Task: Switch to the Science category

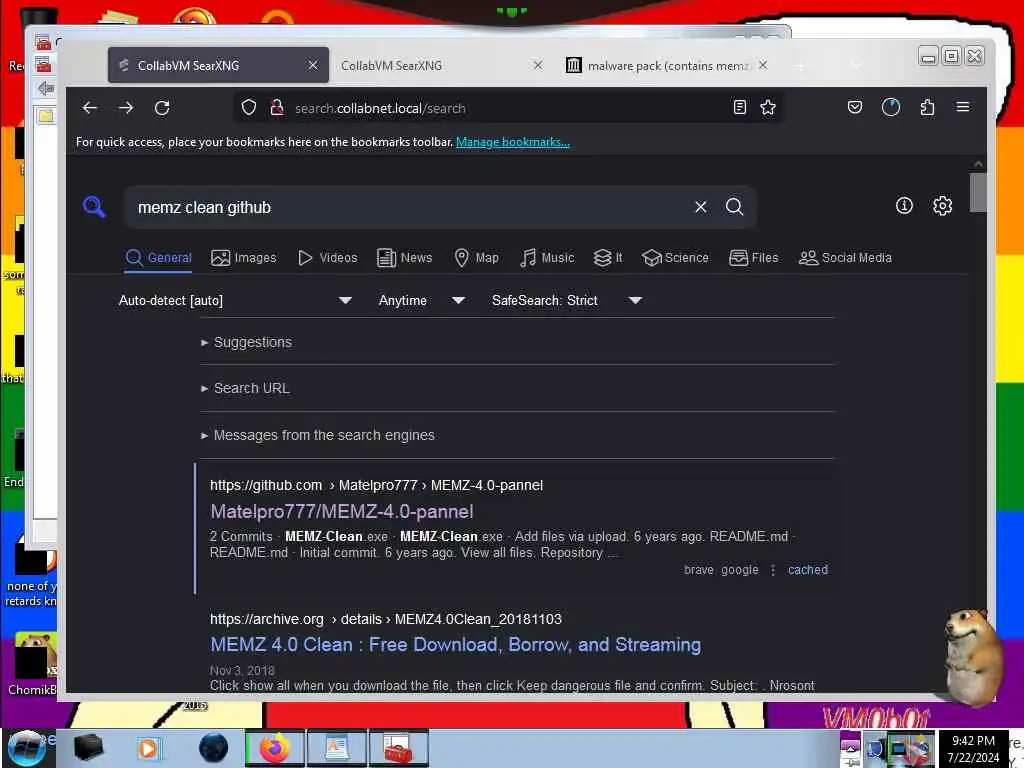Action: click(x=675, y=258)
